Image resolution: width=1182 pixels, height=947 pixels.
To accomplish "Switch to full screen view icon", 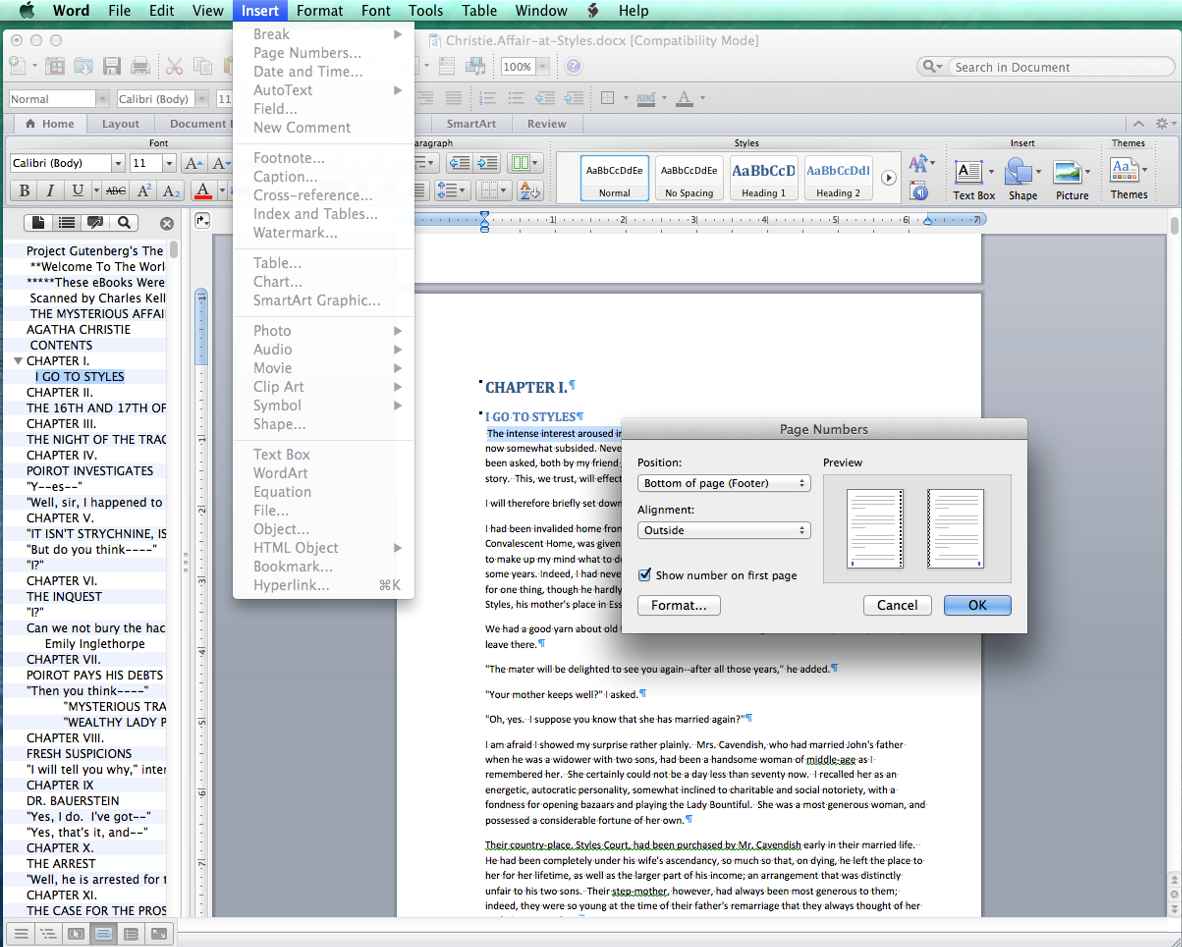I will click(x=158, y=934).
